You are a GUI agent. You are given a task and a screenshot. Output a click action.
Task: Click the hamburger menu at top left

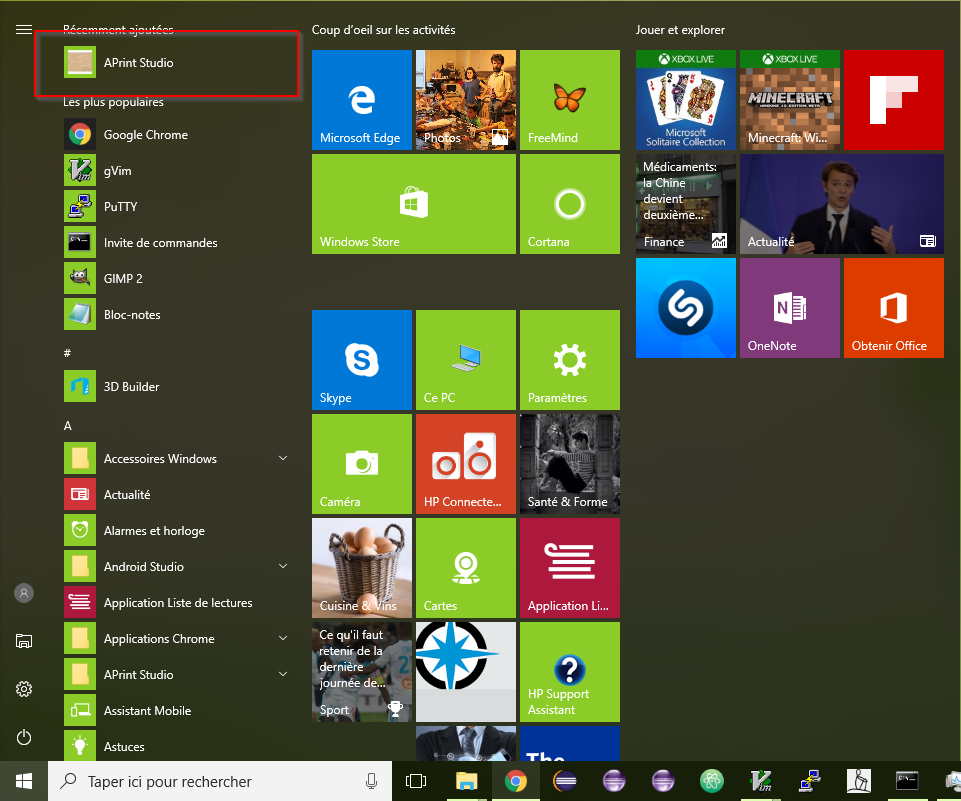[24, 30]
